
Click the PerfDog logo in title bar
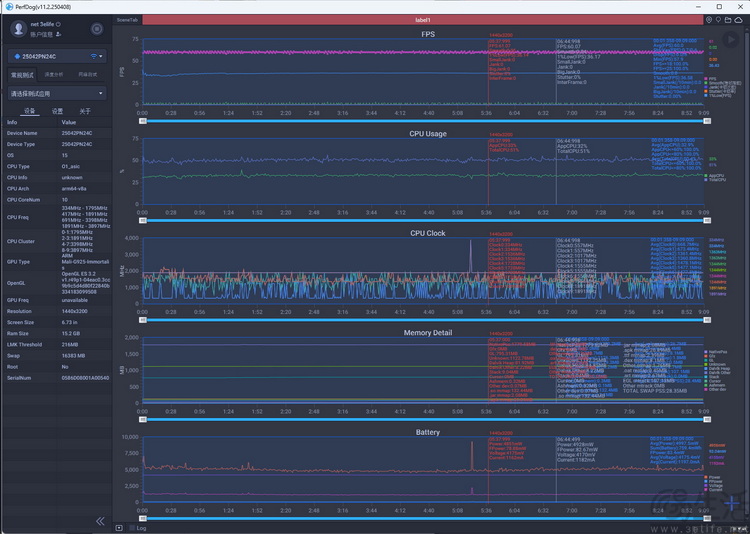(x=9, y=7)
